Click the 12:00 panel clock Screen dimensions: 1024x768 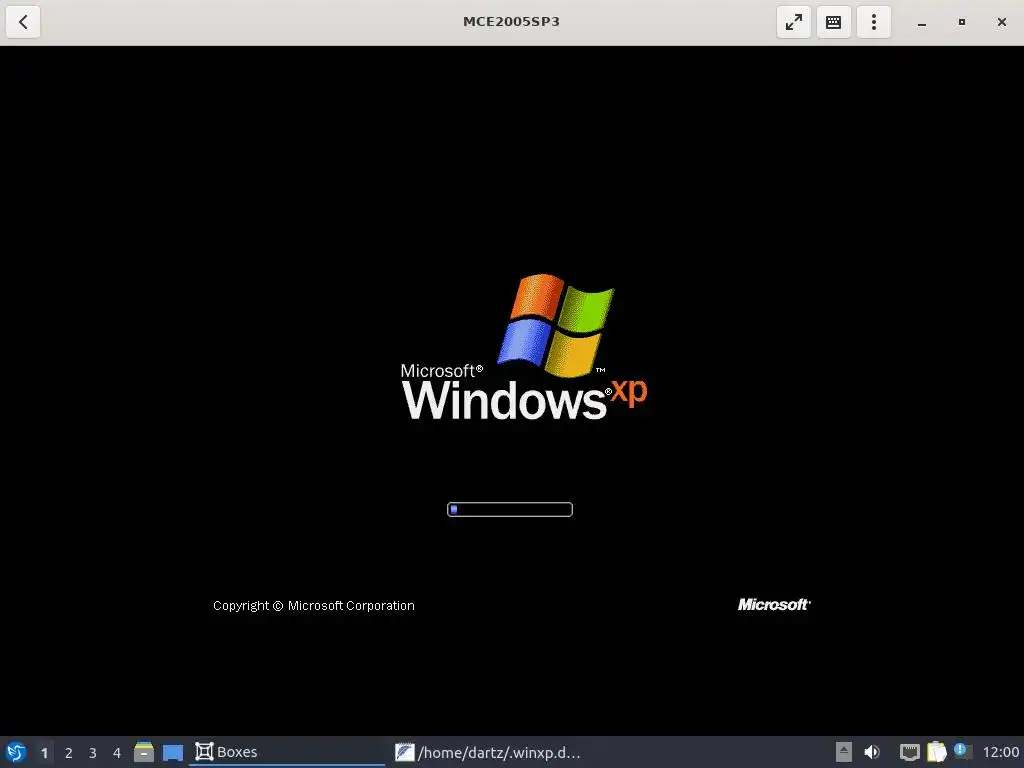tap(1000, 752)
